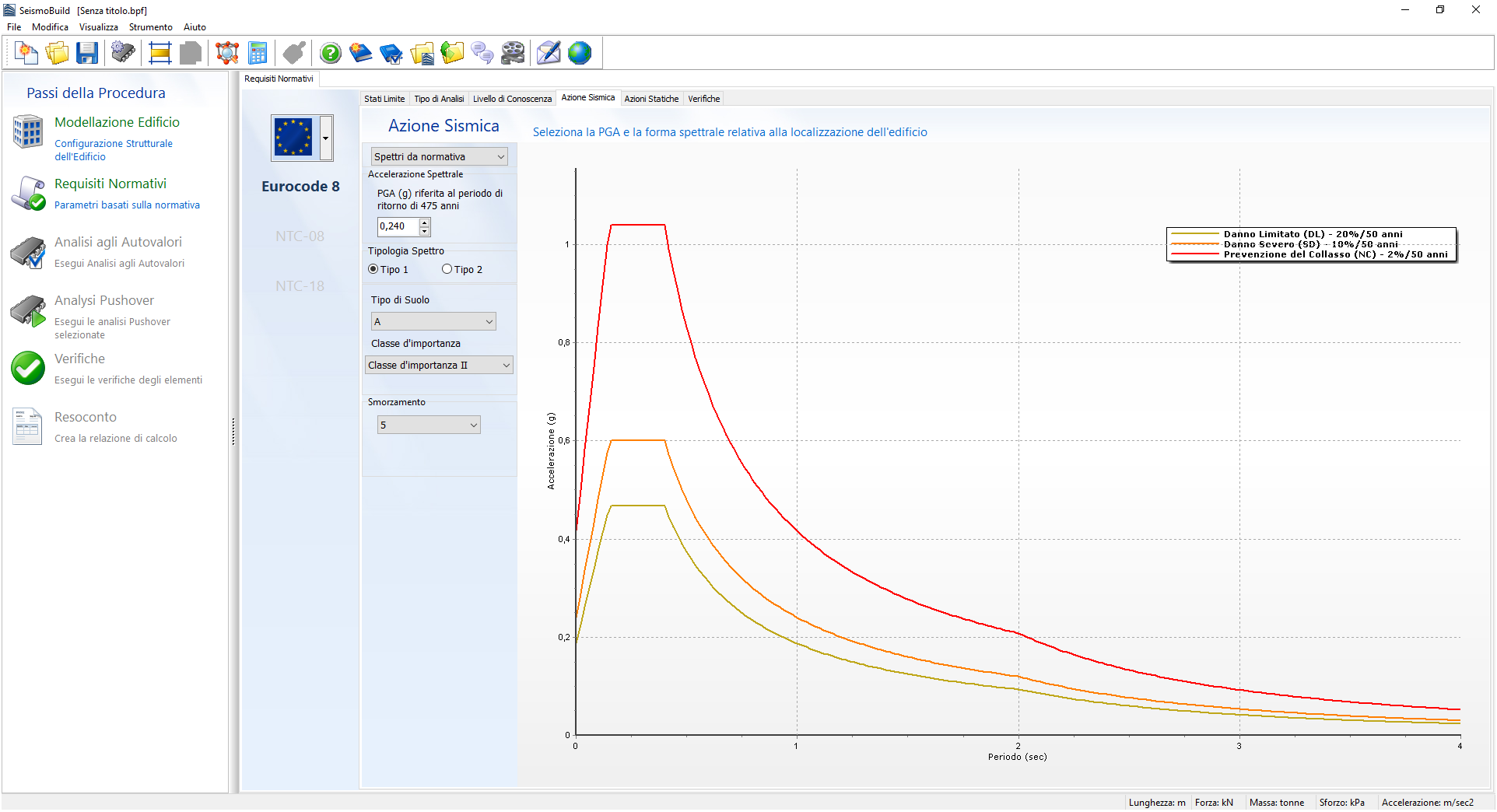Click the speech bubbles forum icon
This screenshot has height=812, width=1497.
482,53
